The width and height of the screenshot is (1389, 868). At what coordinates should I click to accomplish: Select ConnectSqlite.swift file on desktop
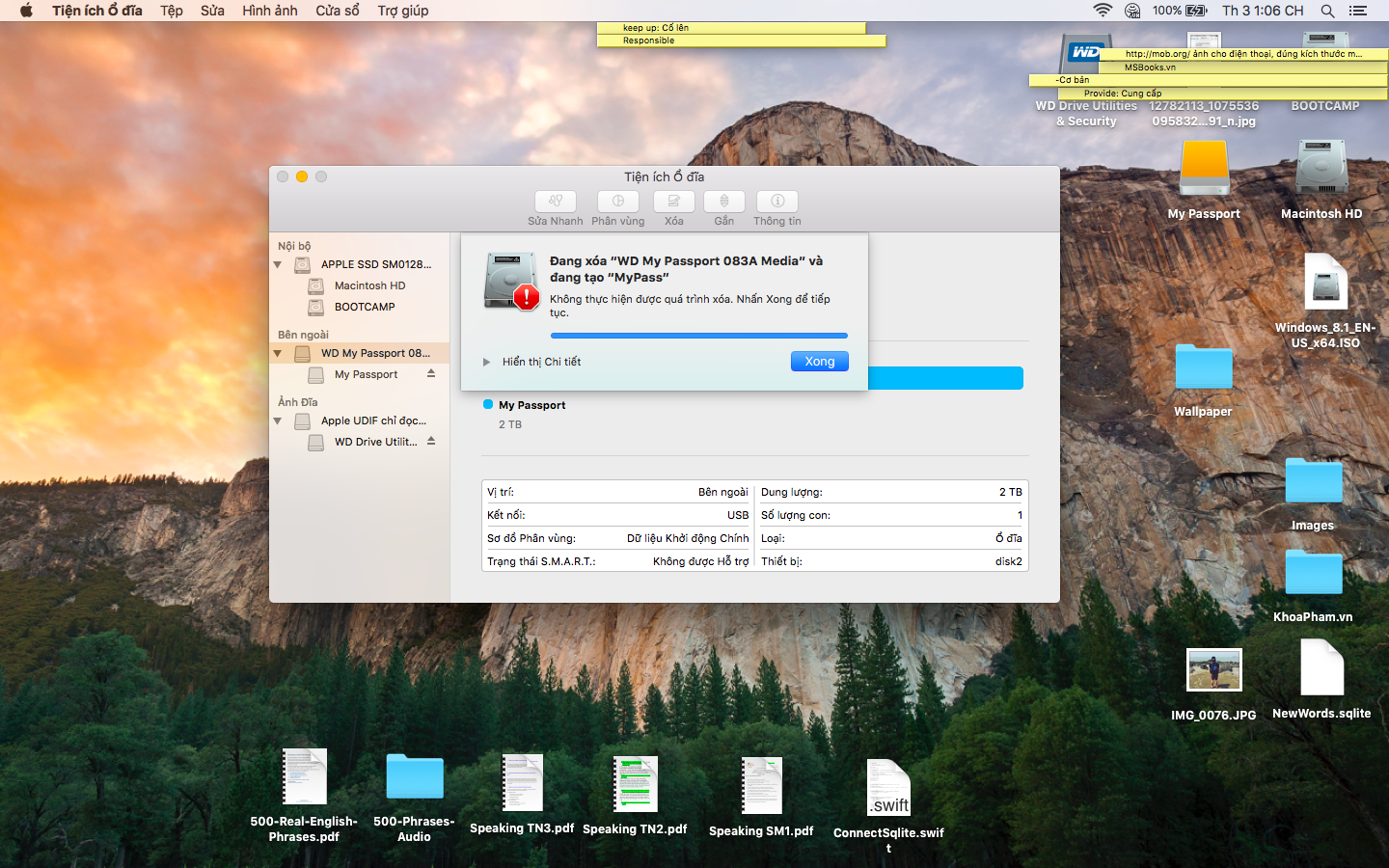click(888, 788)
